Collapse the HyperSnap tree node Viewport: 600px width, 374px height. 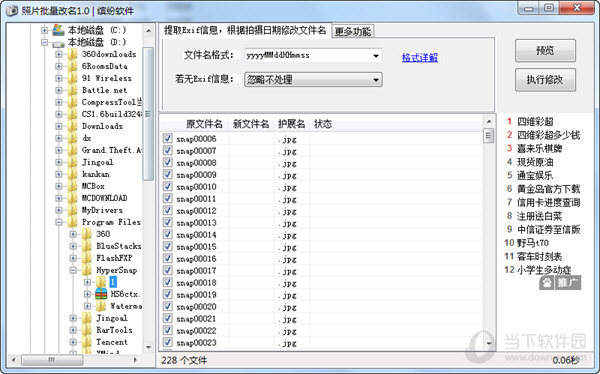click(73, 270)
